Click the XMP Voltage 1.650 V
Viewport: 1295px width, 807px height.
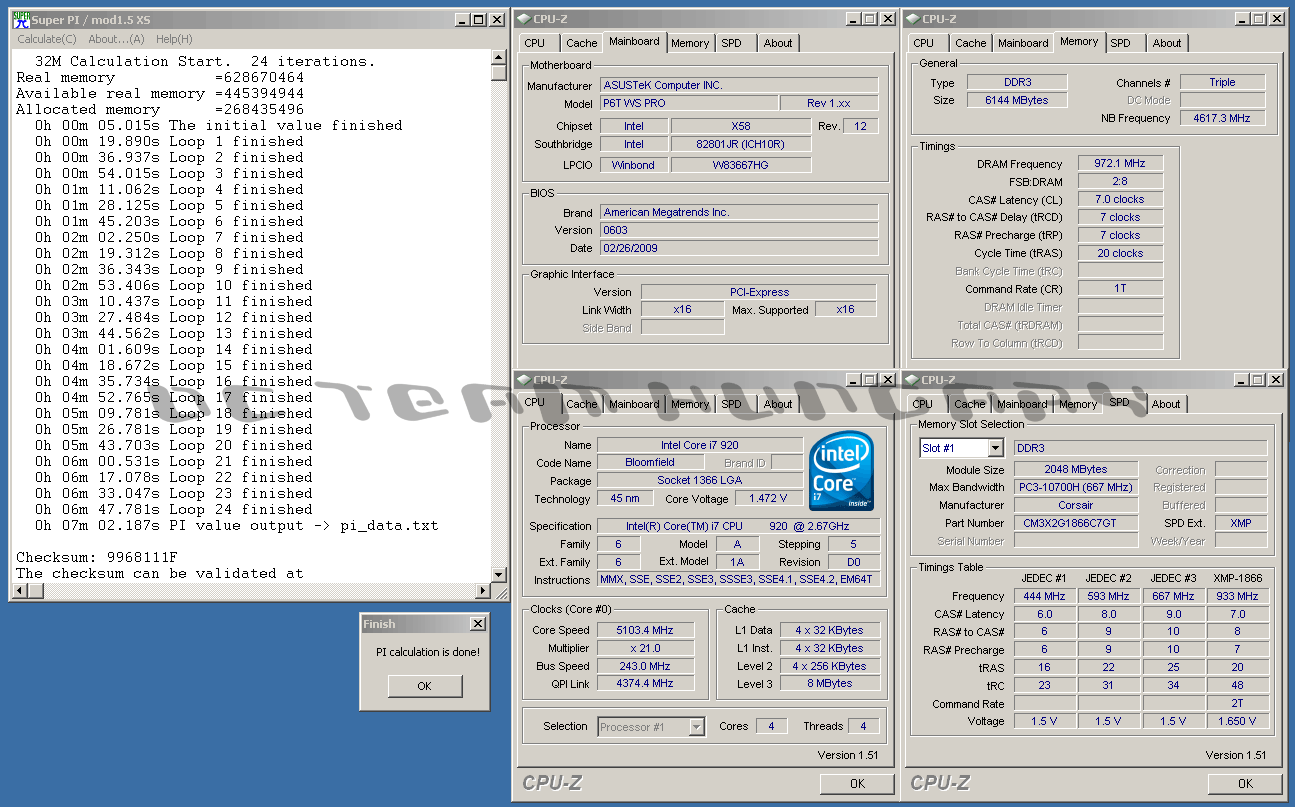[1238, 721]
